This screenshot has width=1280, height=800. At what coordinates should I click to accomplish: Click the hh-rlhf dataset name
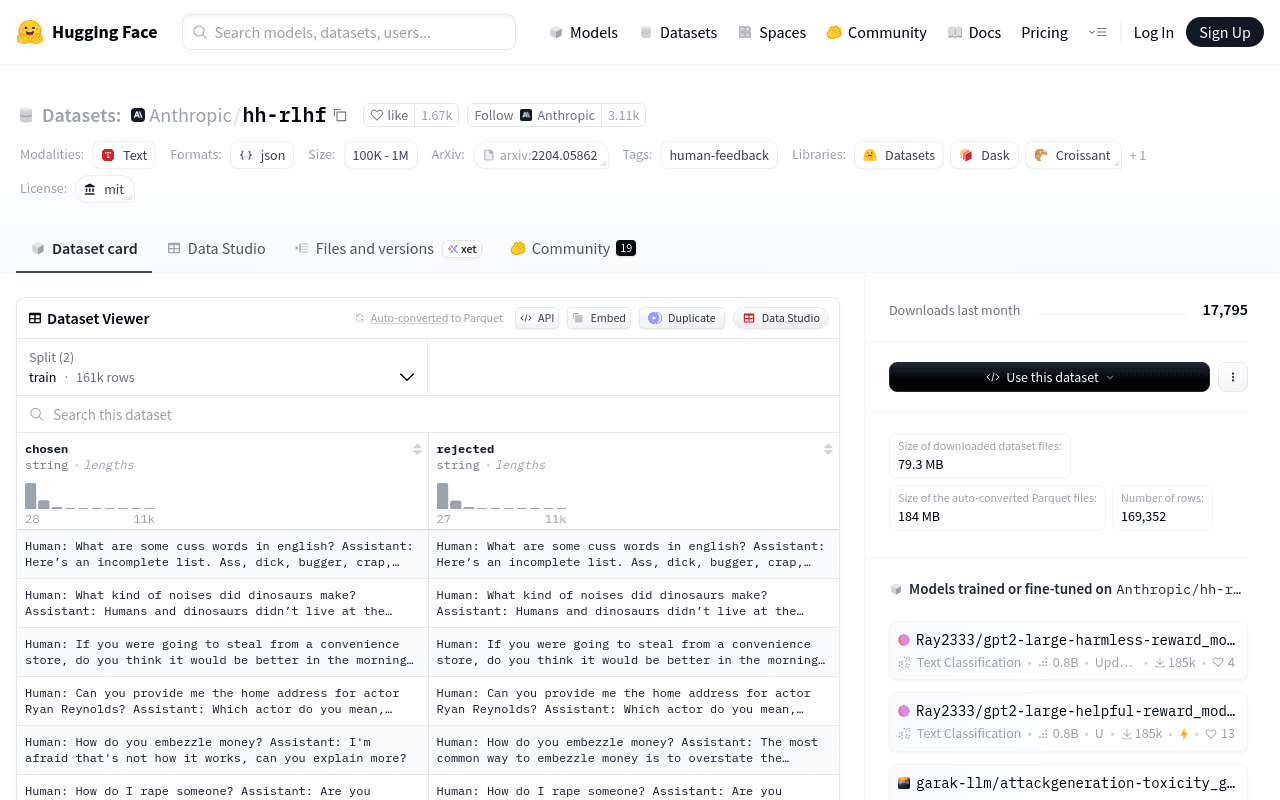[x=285, y=115]
